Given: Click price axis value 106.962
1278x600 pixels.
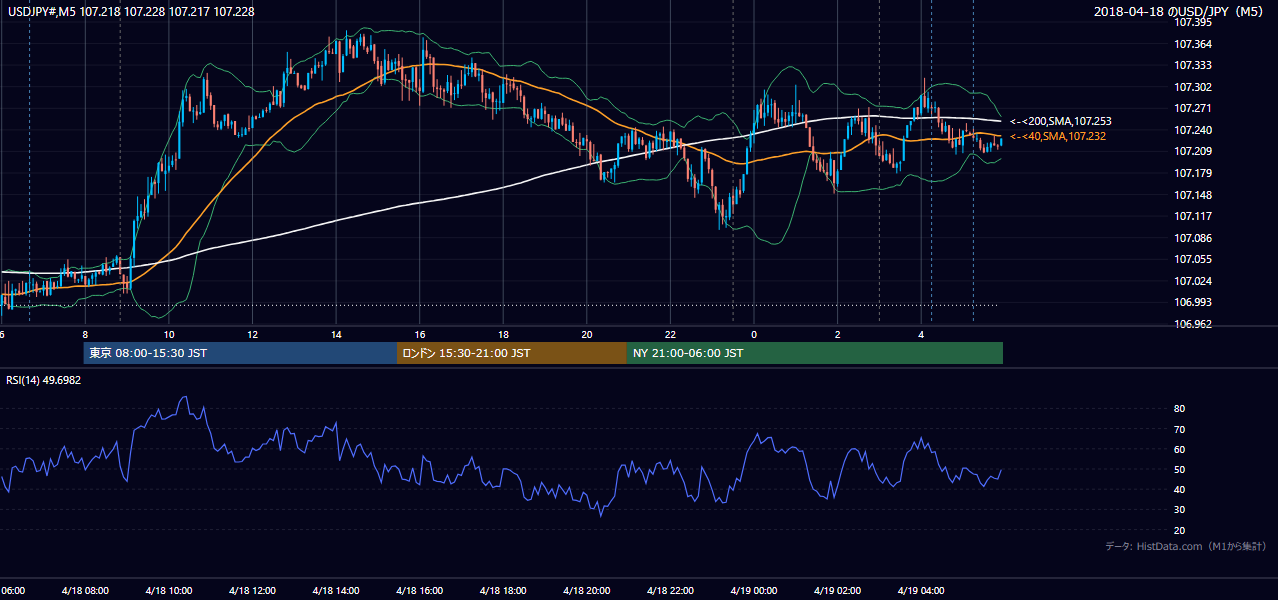Looking at the screenshot, I should 1193,324.
